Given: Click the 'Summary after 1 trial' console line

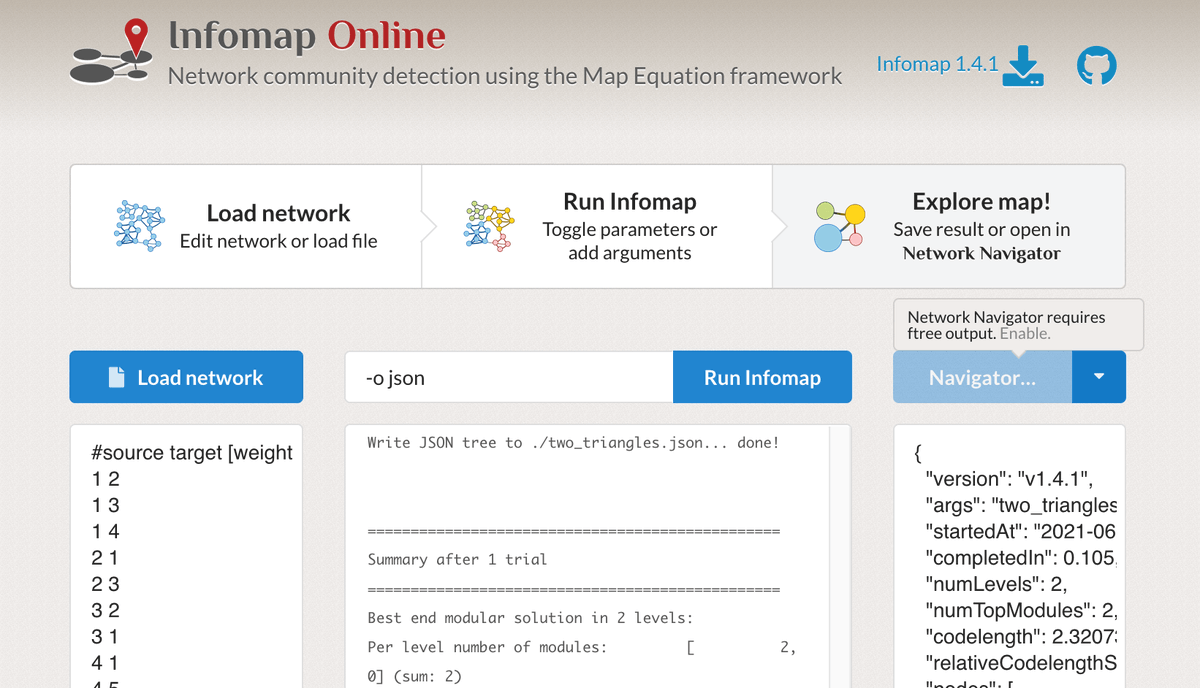Looking at the screenshot, I should [457, 559].
